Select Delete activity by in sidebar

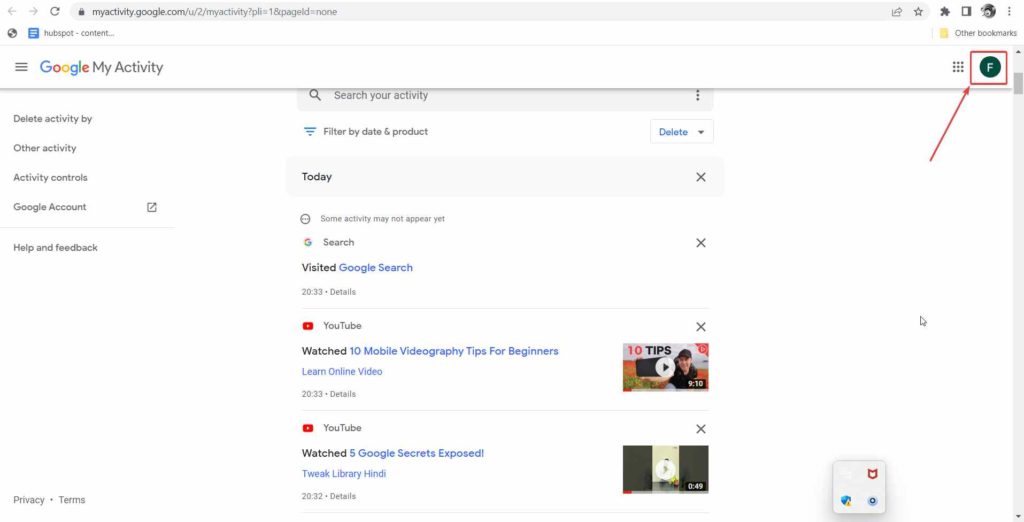coord(53,119)
